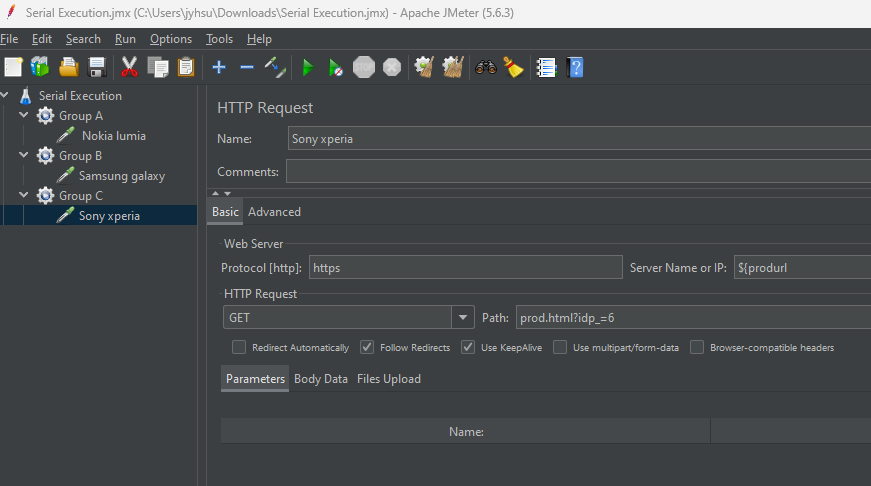The image size is (871, 486).
Task: Select the Group B tree label
Action: coord(81,156)
